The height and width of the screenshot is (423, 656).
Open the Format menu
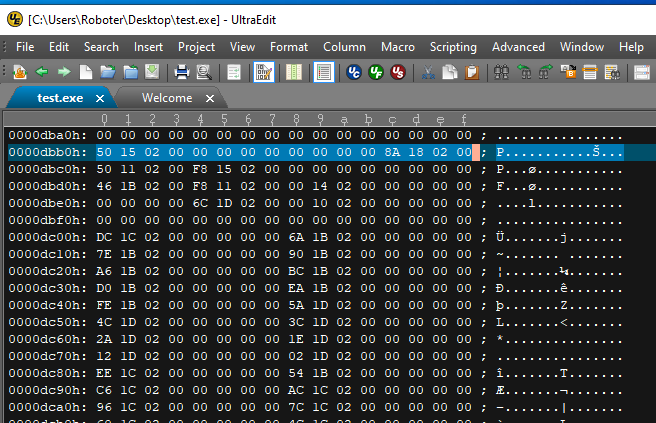289,47
